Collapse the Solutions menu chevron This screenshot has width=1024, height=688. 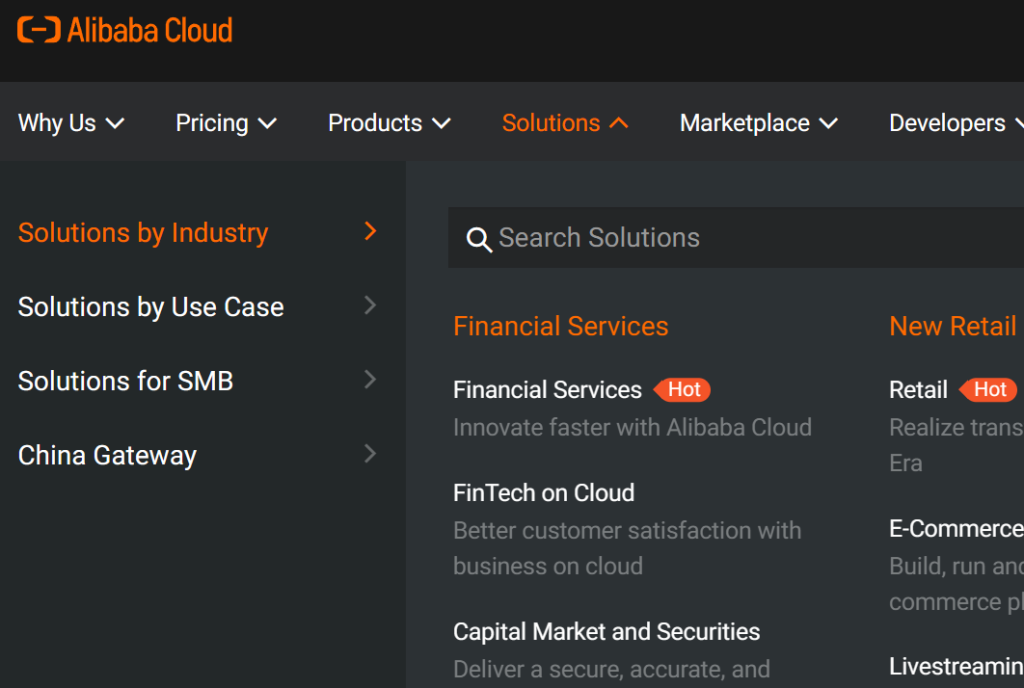[x=618, y=123]
